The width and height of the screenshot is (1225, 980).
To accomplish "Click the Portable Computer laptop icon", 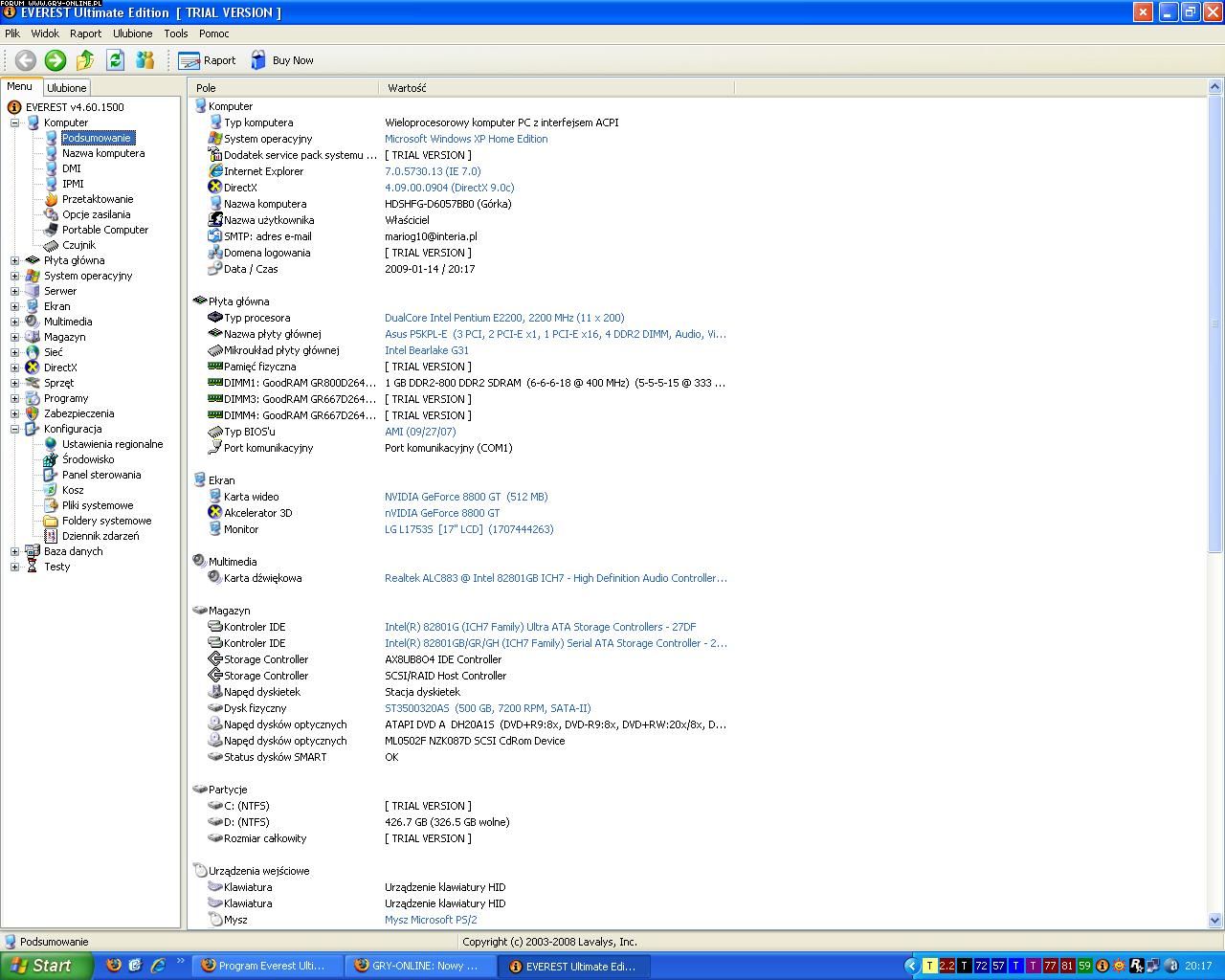I will 51,230.
